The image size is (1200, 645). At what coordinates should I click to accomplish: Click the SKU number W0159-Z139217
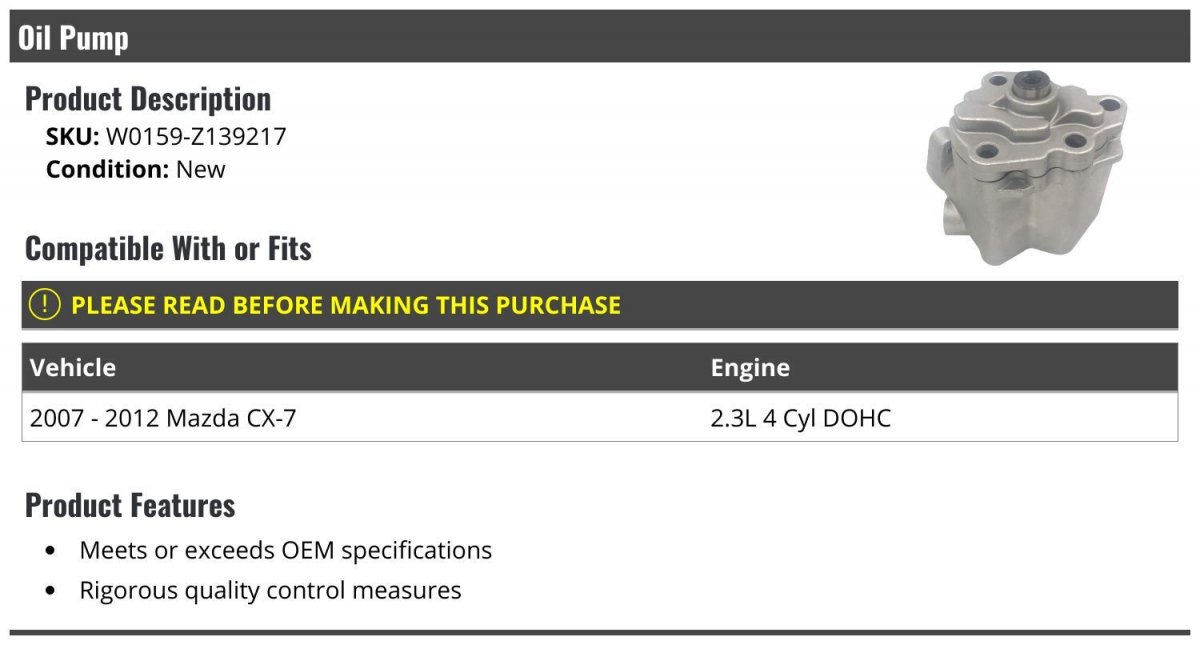[196, 137]
